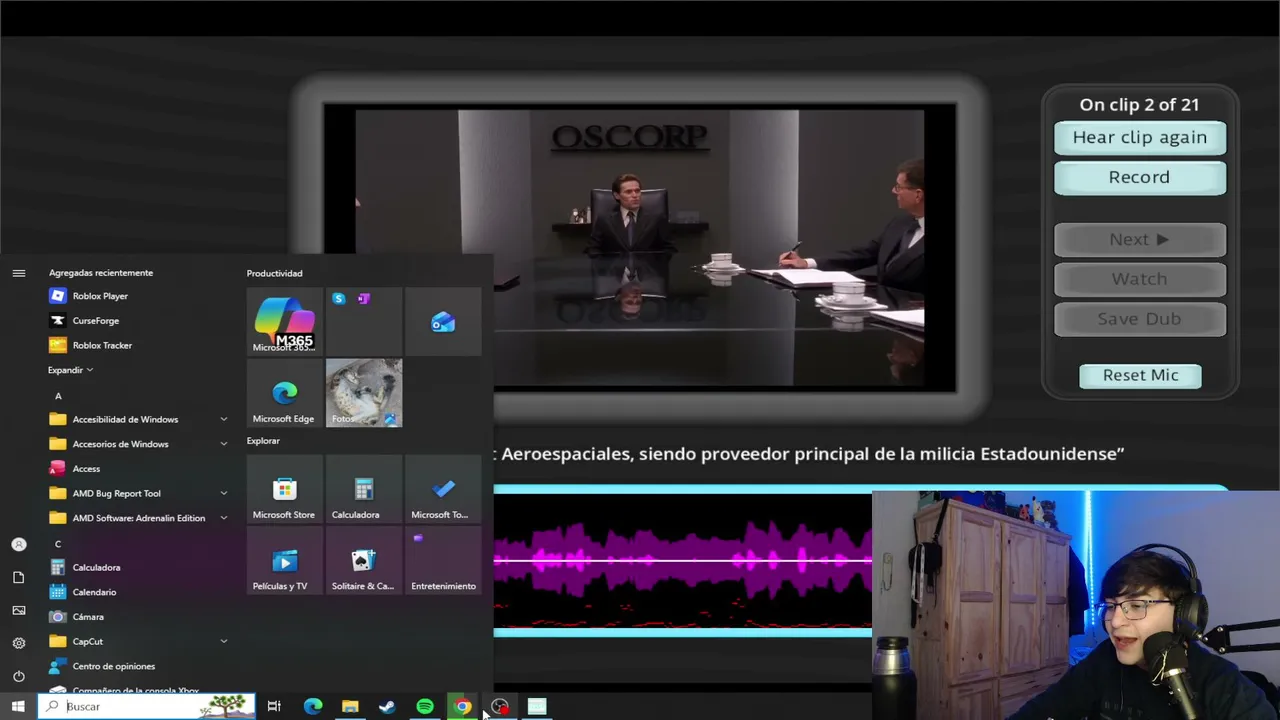Screen dimensions: 1280x720
Task: Click the Next button
Action: click(x=1140, y=239)
